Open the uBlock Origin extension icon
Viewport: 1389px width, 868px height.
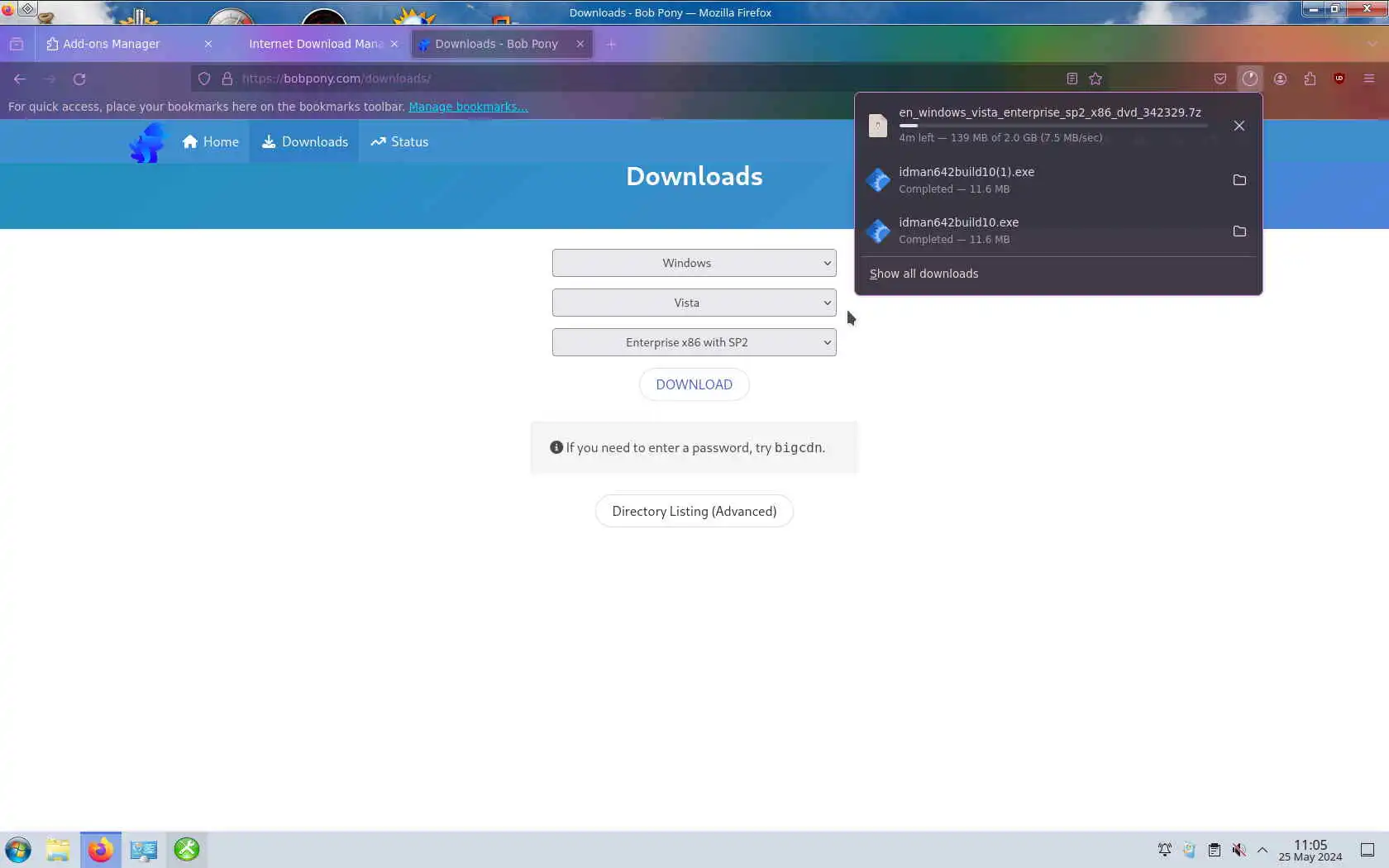click(1339, 79)
